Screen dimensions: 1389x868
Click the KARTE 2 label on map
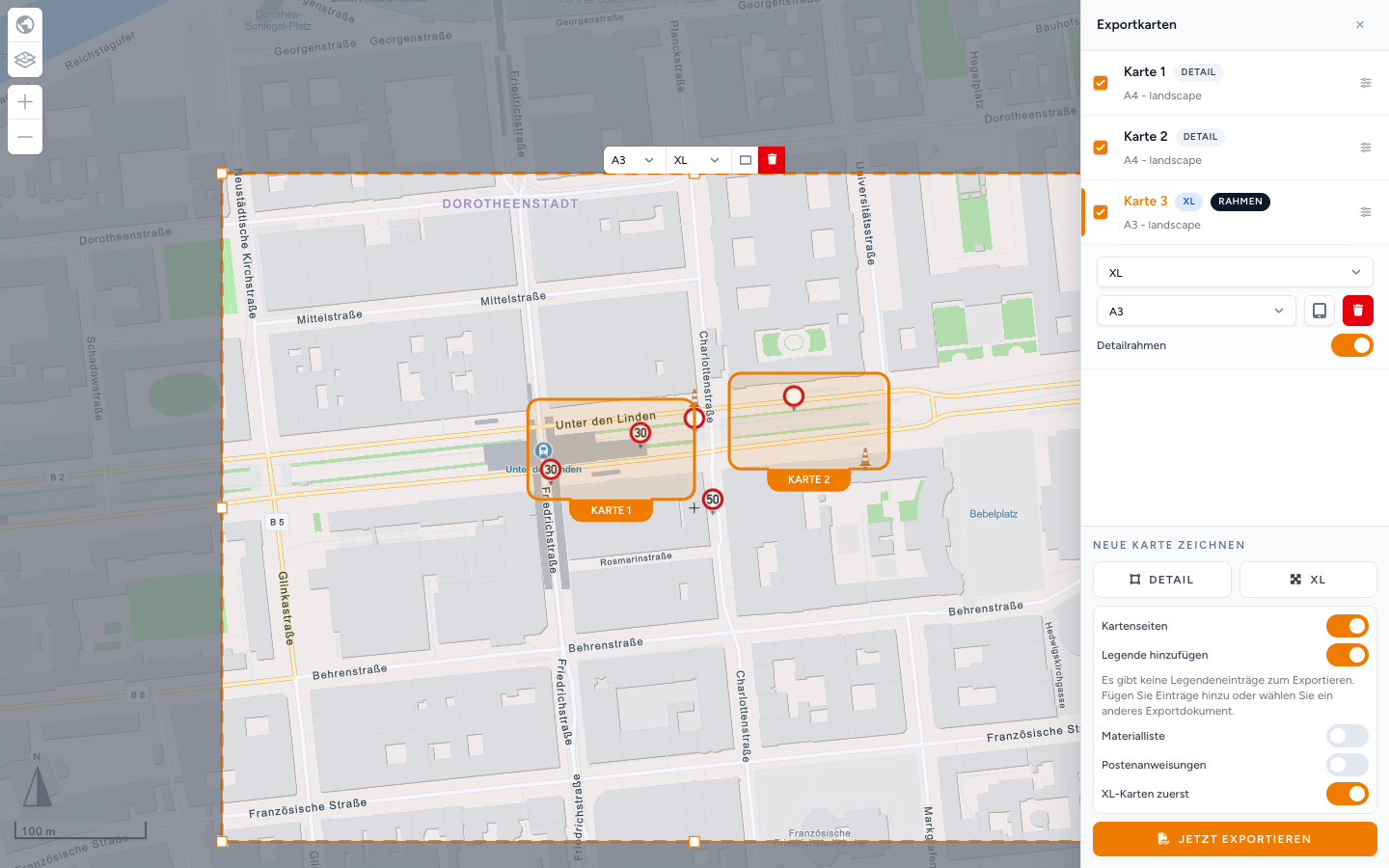[808, 479]
